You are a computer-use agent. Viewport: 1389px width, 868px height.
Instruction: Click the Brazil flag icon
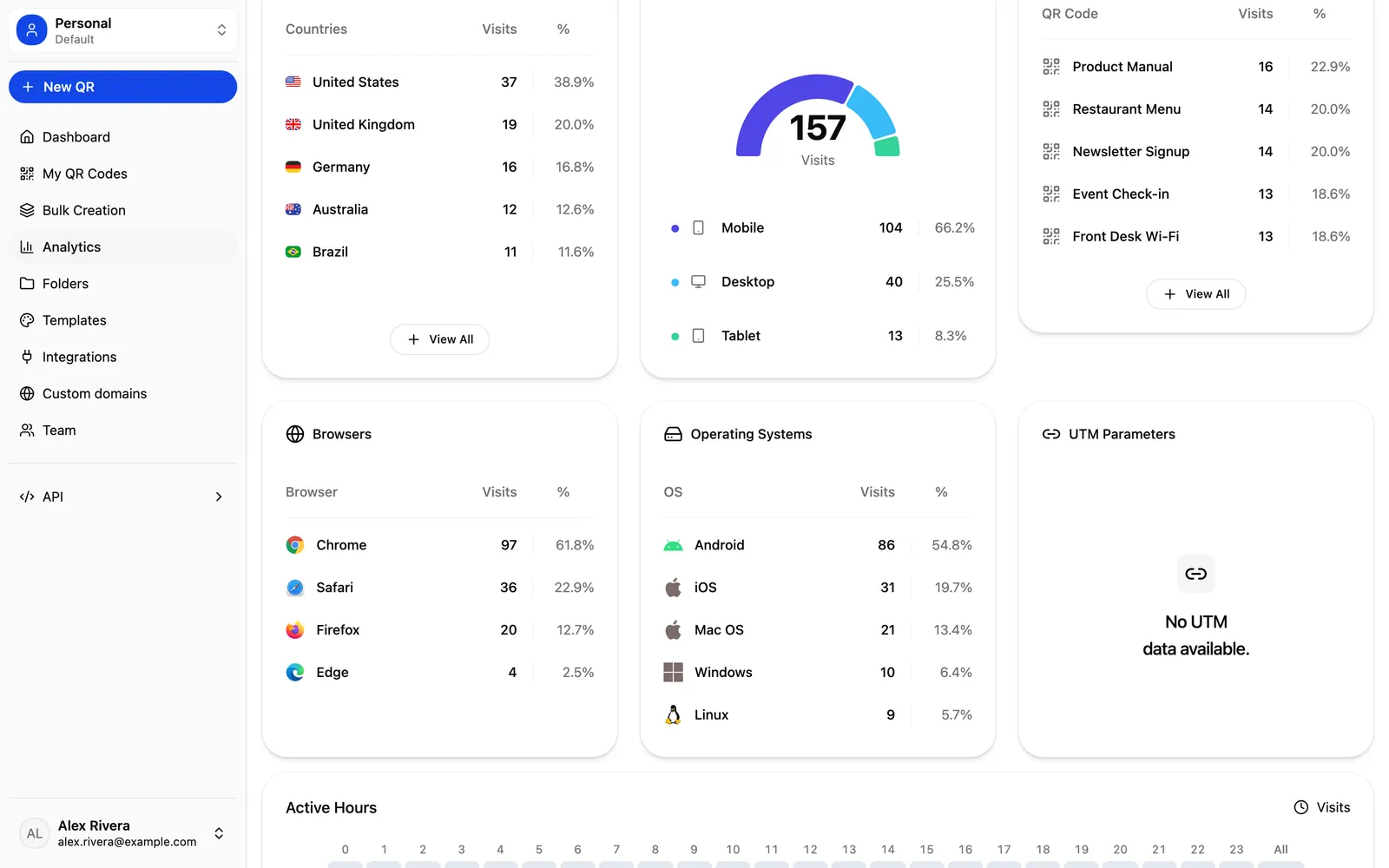[x=293, y=252]
